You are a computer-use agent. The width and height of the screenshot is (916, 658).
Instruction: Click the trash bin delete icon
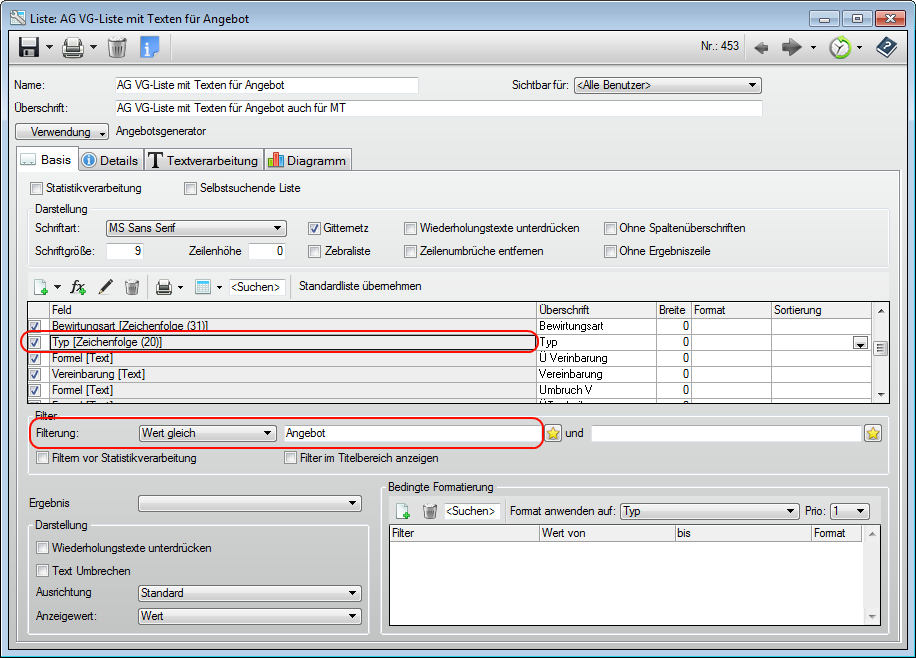pos(117,47)
